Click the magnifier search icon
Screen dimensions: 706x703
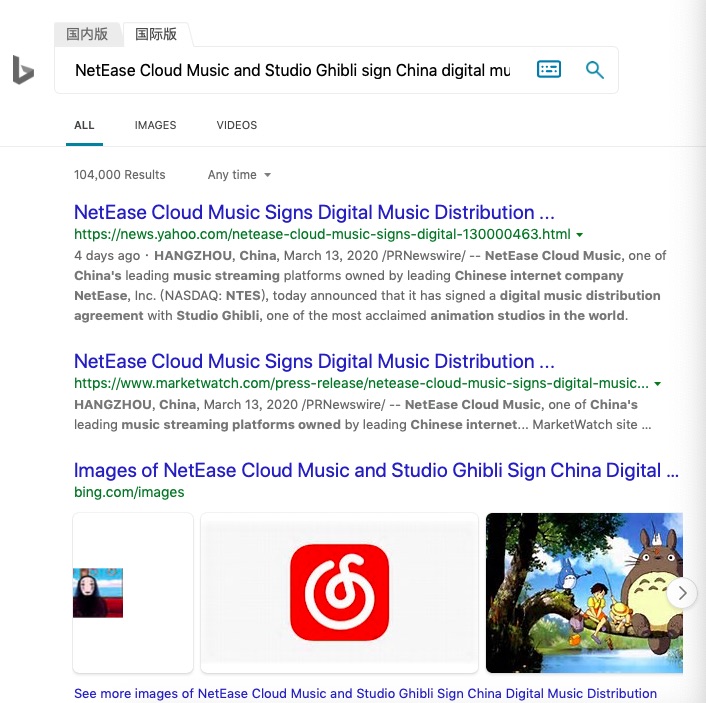(594, 70)
